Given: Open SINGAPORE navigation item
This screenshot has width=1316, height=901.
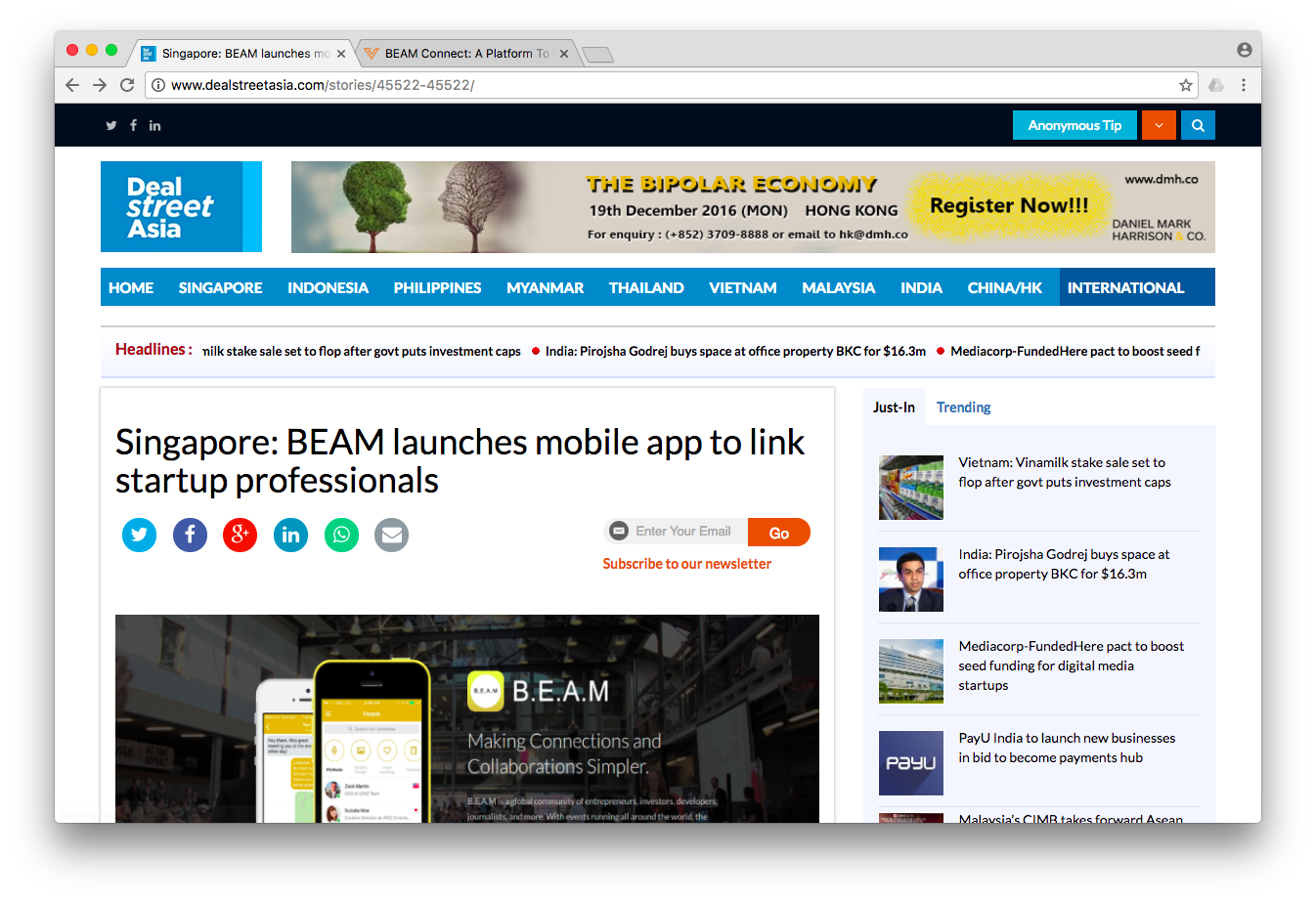Looking at the screenshot, I should click(220, 287).
